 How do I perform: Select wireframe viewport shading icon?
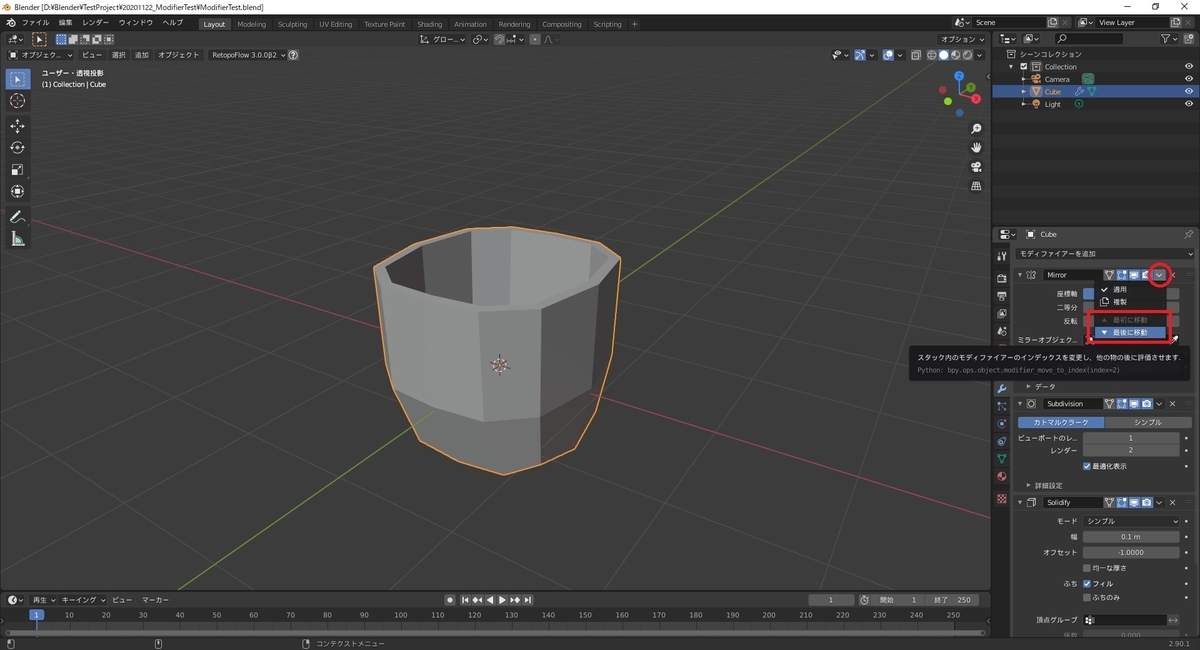click(931, 55)
